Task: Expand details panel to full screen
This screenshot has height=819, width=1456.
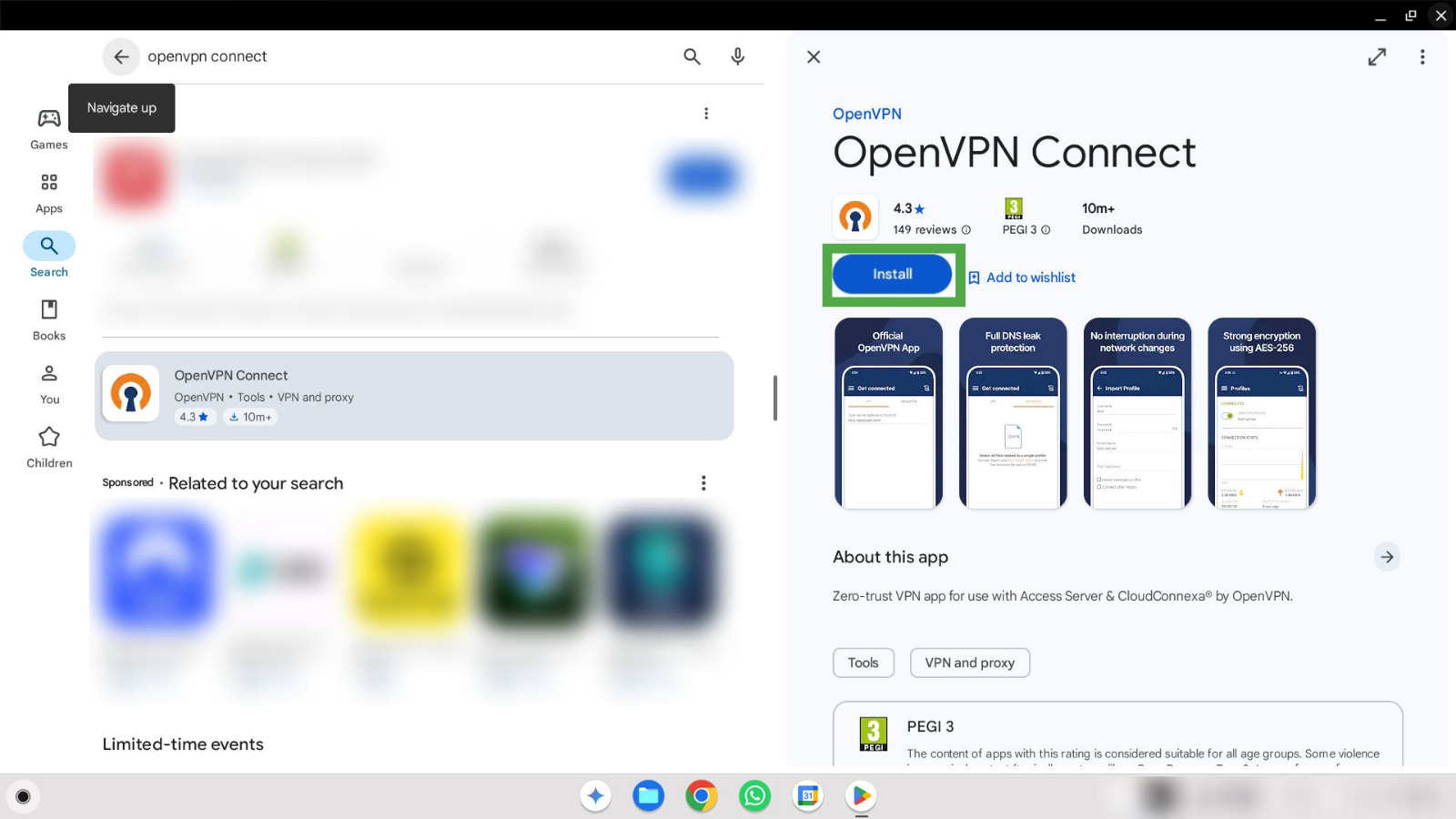Action: (1377, 56)
